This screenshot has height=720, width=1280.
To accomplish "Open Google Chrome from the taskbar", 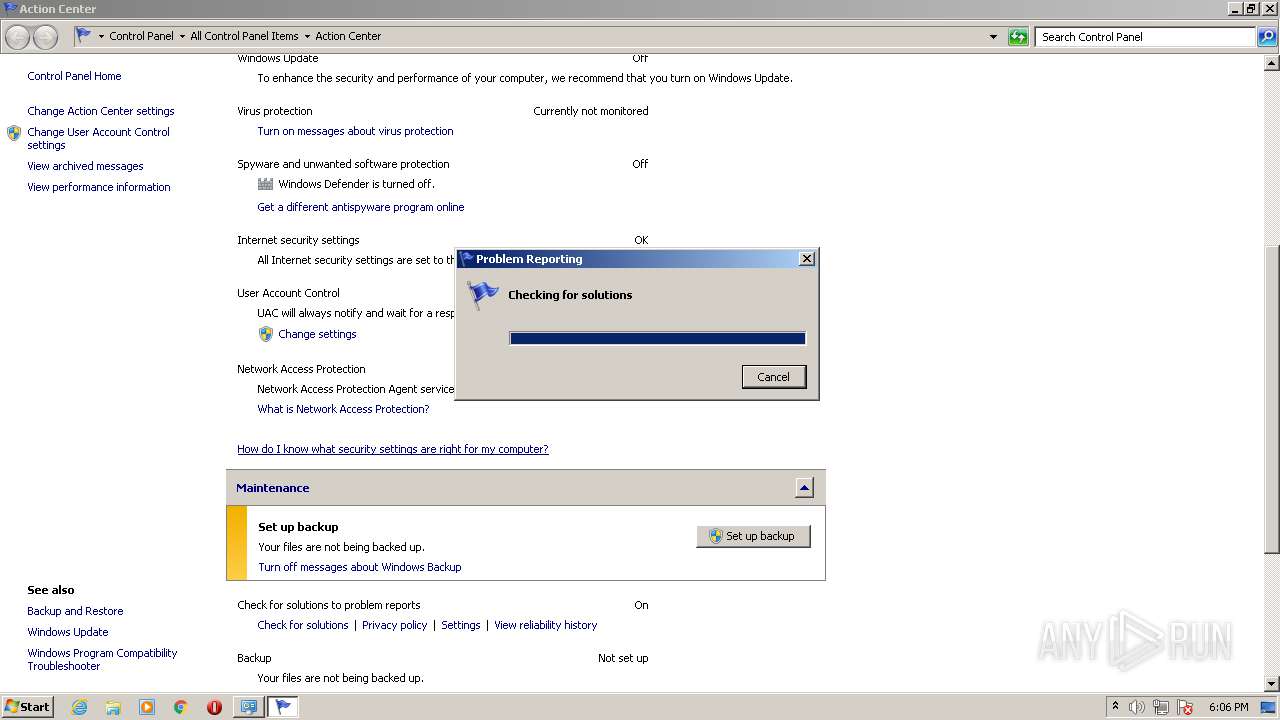I will coord(180,707).
